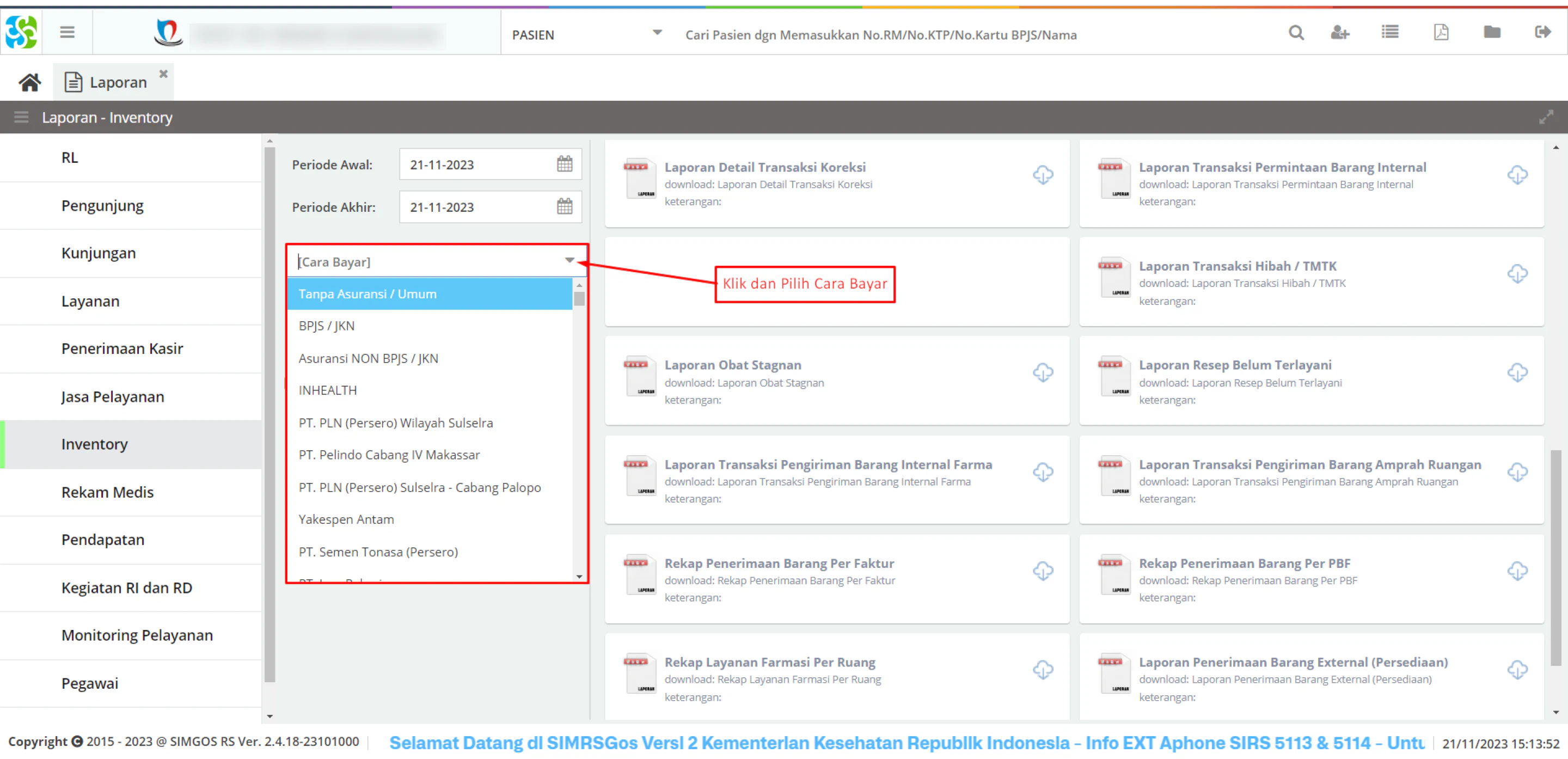
Task: Select Asuransi NON BPJS / JKN option
Action: (x=430, y=358)
